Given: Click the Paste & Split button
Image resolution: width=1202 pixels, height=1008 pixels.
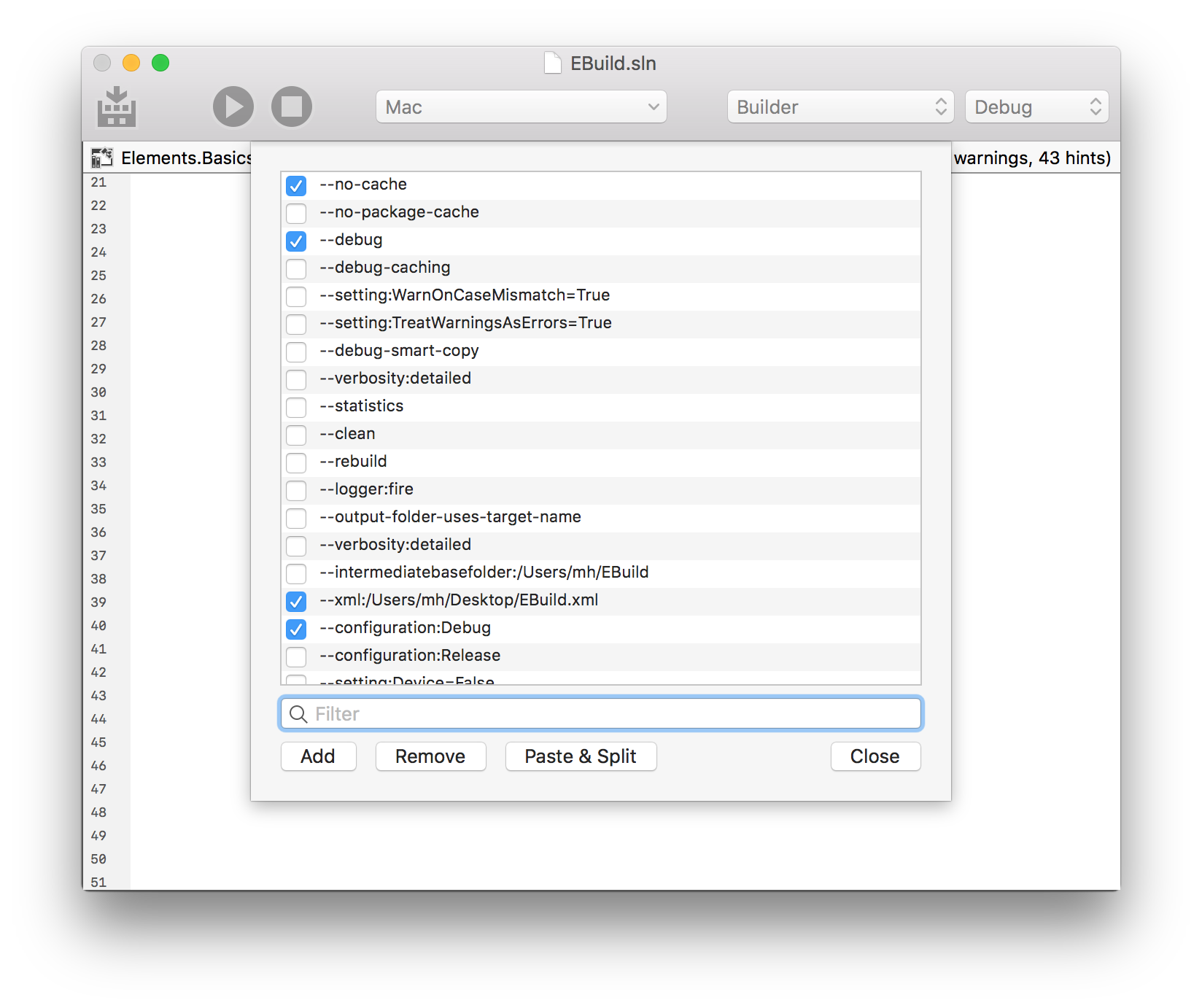Looking at the screenshot, I should point(581,756).
